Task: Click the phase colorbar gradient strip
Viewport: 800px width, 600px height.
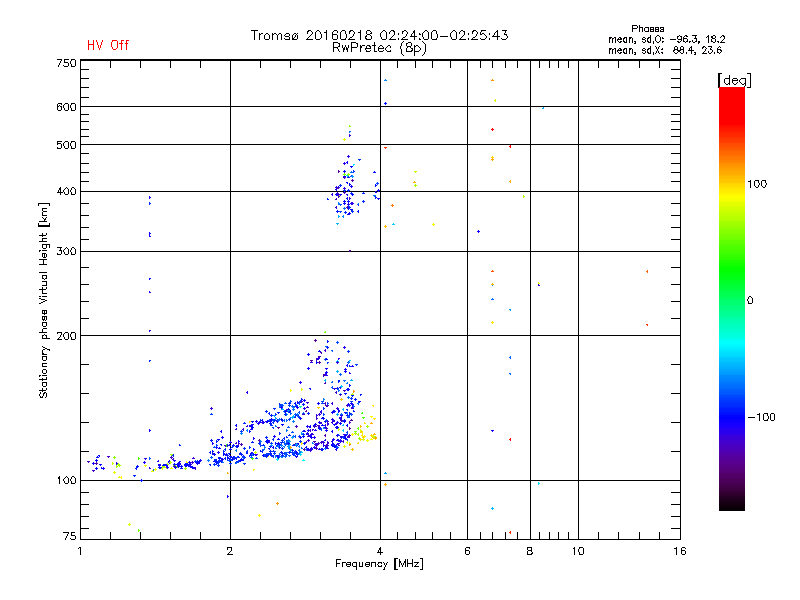Action: click(x=732, y=299)
